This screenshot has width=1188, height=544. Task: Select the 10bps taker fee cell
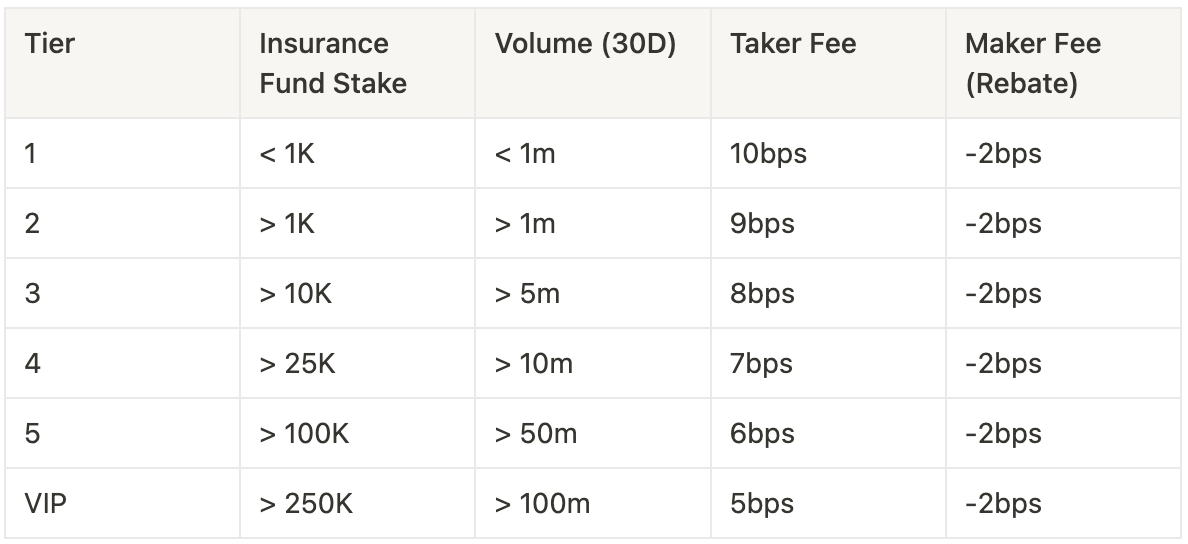[768, 154]
